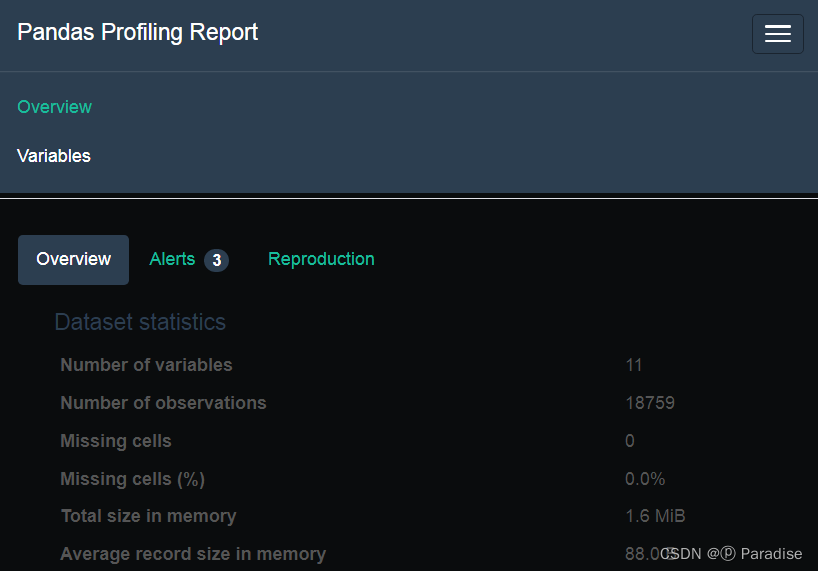Select the Number of variables label
Image resolution: width=818 pixels, height=571 pixels.
147,365
